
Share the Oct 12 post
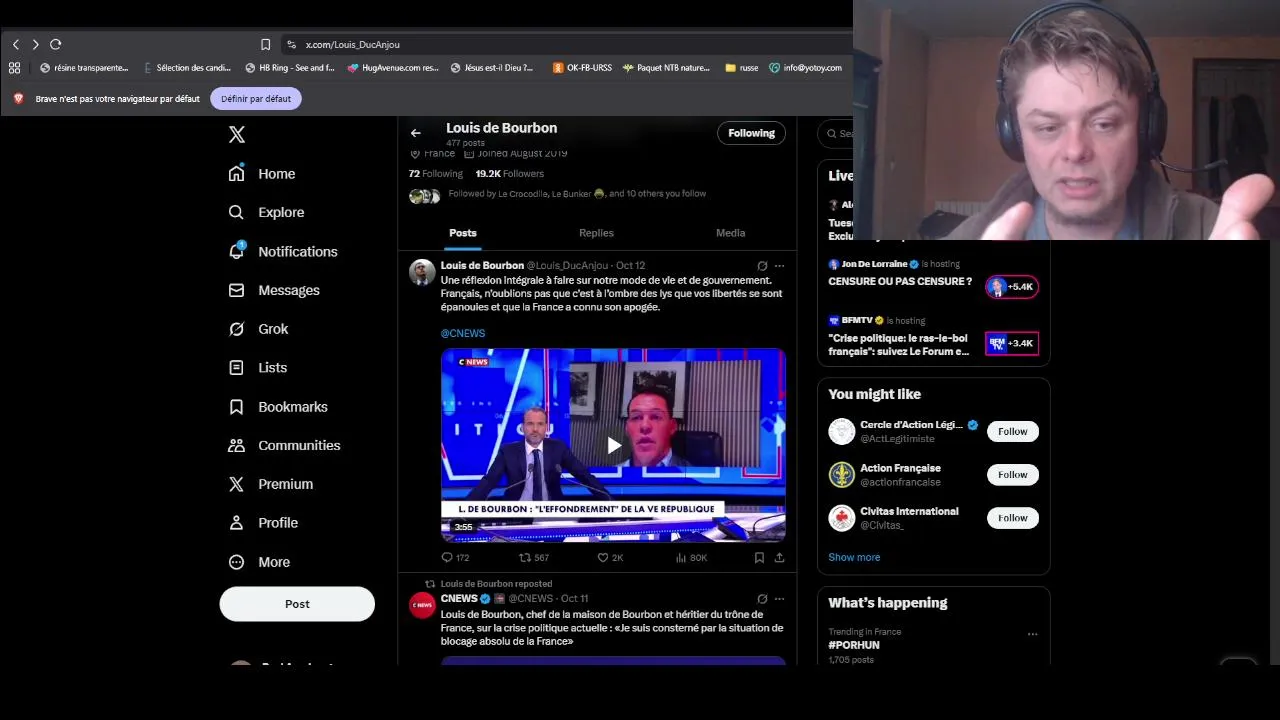point(779,557)
